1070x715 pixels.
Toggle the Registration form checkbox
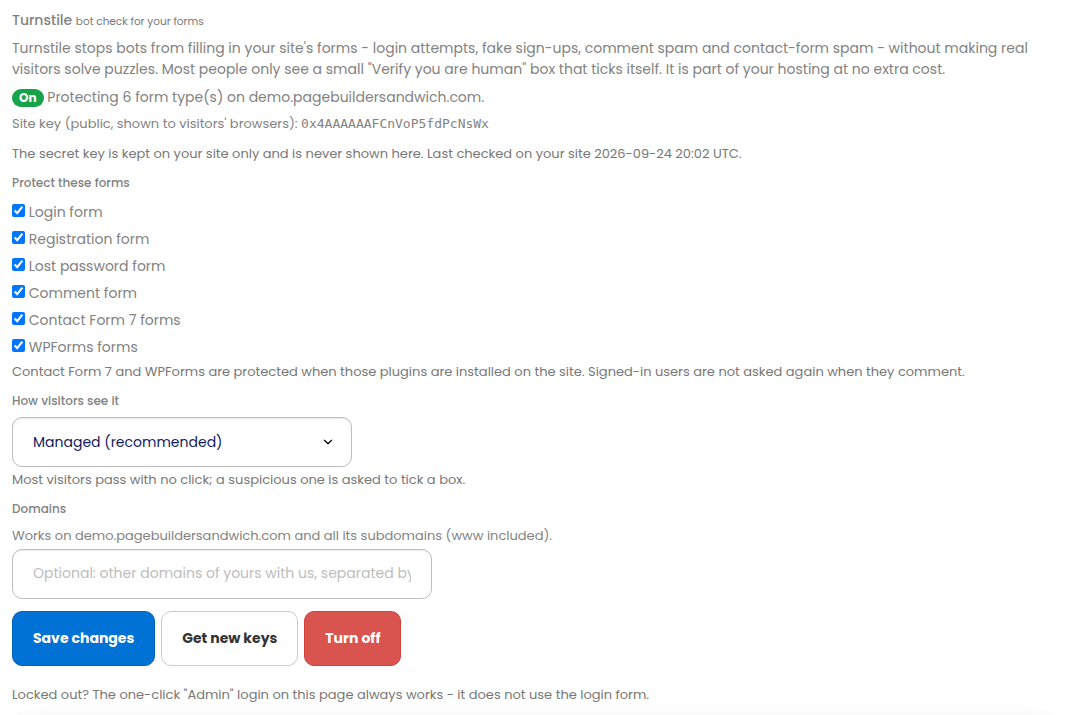point(18,238)
